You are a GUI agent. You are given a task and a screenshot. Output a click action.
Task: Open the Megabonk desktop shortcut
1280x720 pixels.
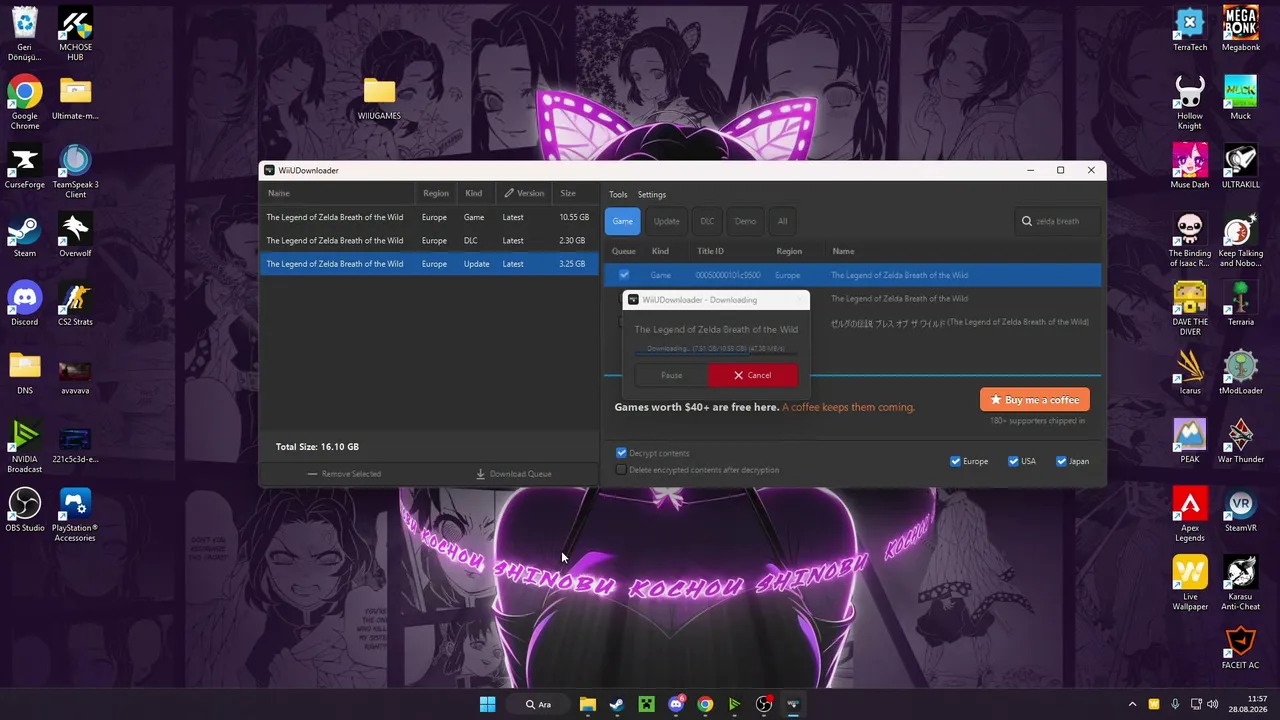pyautogui.click(x=1241, y=31)
